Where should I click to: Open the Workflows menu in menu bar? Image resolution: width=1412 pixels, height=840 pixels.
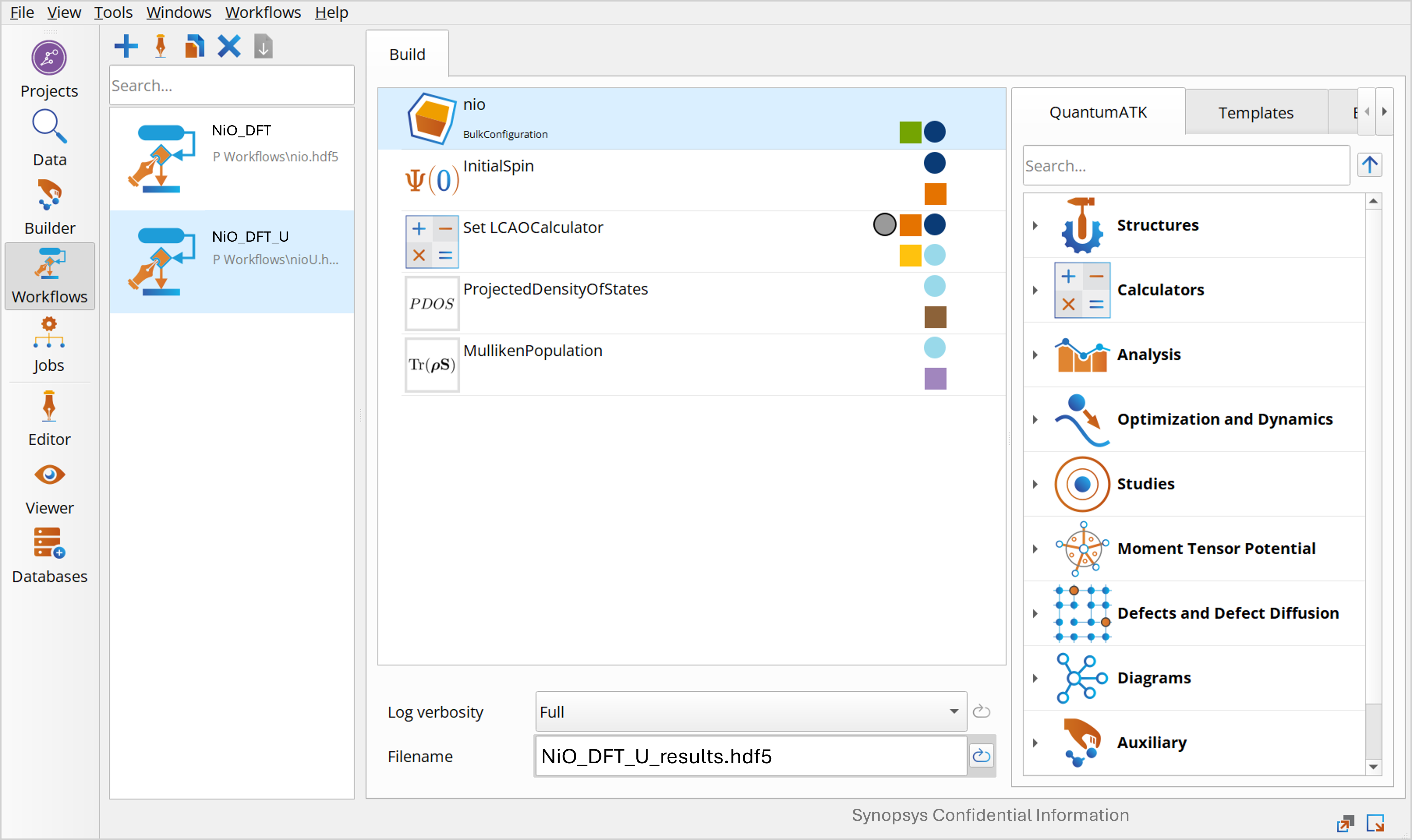click(263, 13)
